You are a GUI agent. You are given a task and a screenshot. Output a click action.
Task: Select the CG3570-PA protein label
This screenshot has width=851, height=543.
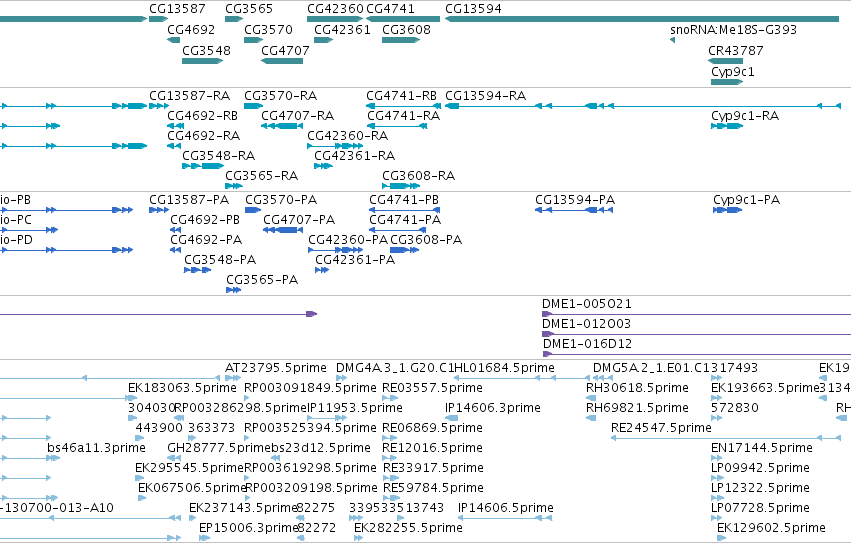coord(281,200)
